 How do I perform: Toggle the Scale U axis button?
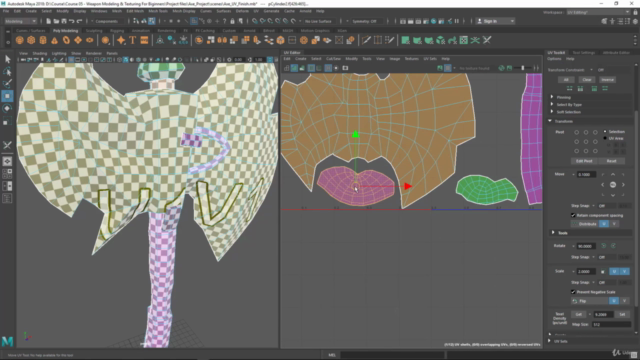(x=614, y=271)
